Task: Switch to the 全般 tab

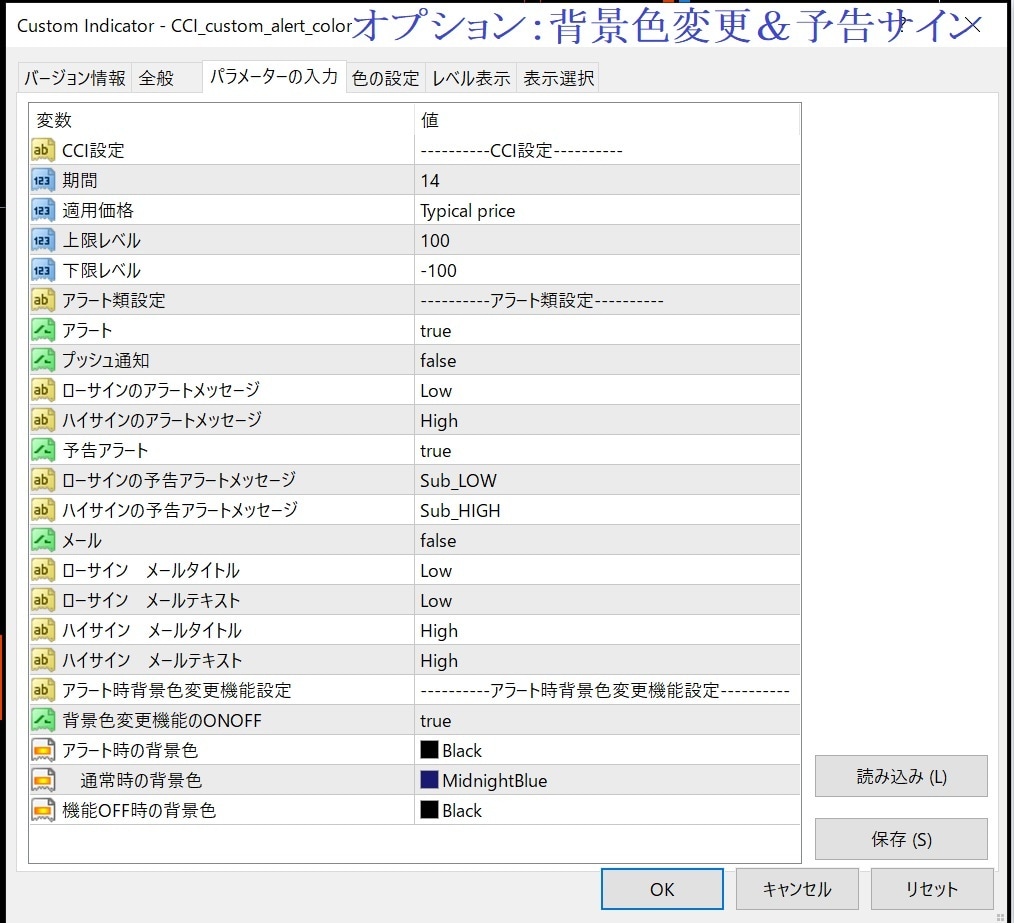Action: point(166,78)
